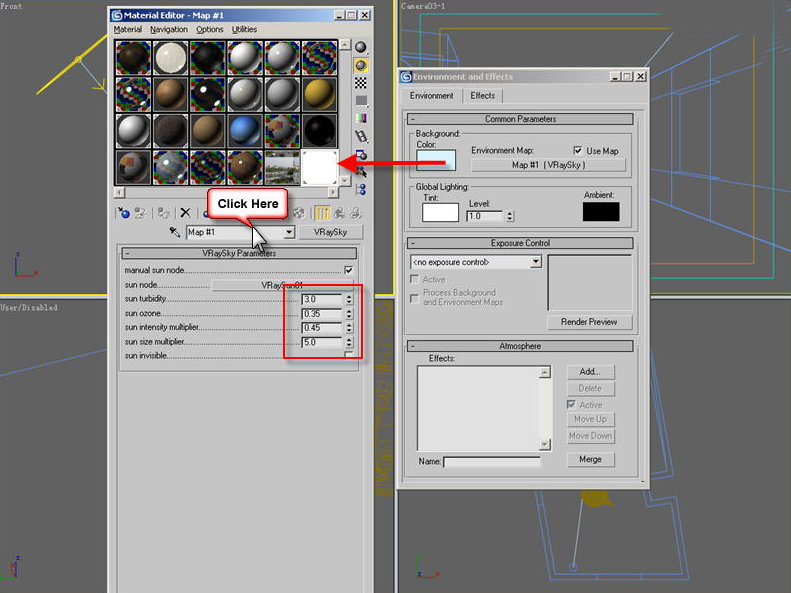Collapse the Atmosphere rollout
Viewport: 791px width, 593px height.
520,346
